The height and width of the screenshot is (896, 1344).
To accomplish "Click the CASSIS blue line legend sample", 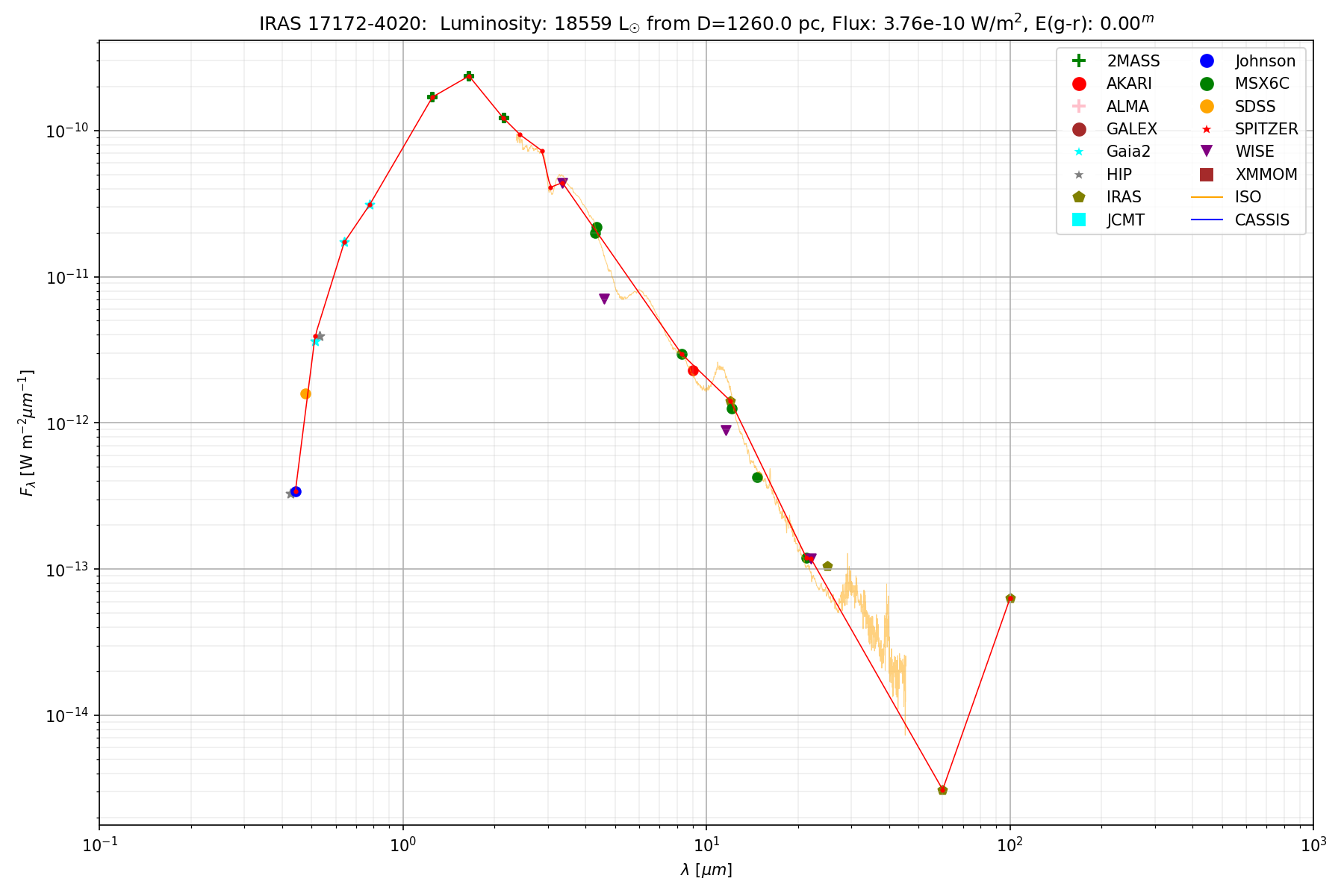I will pos(1207,220).
